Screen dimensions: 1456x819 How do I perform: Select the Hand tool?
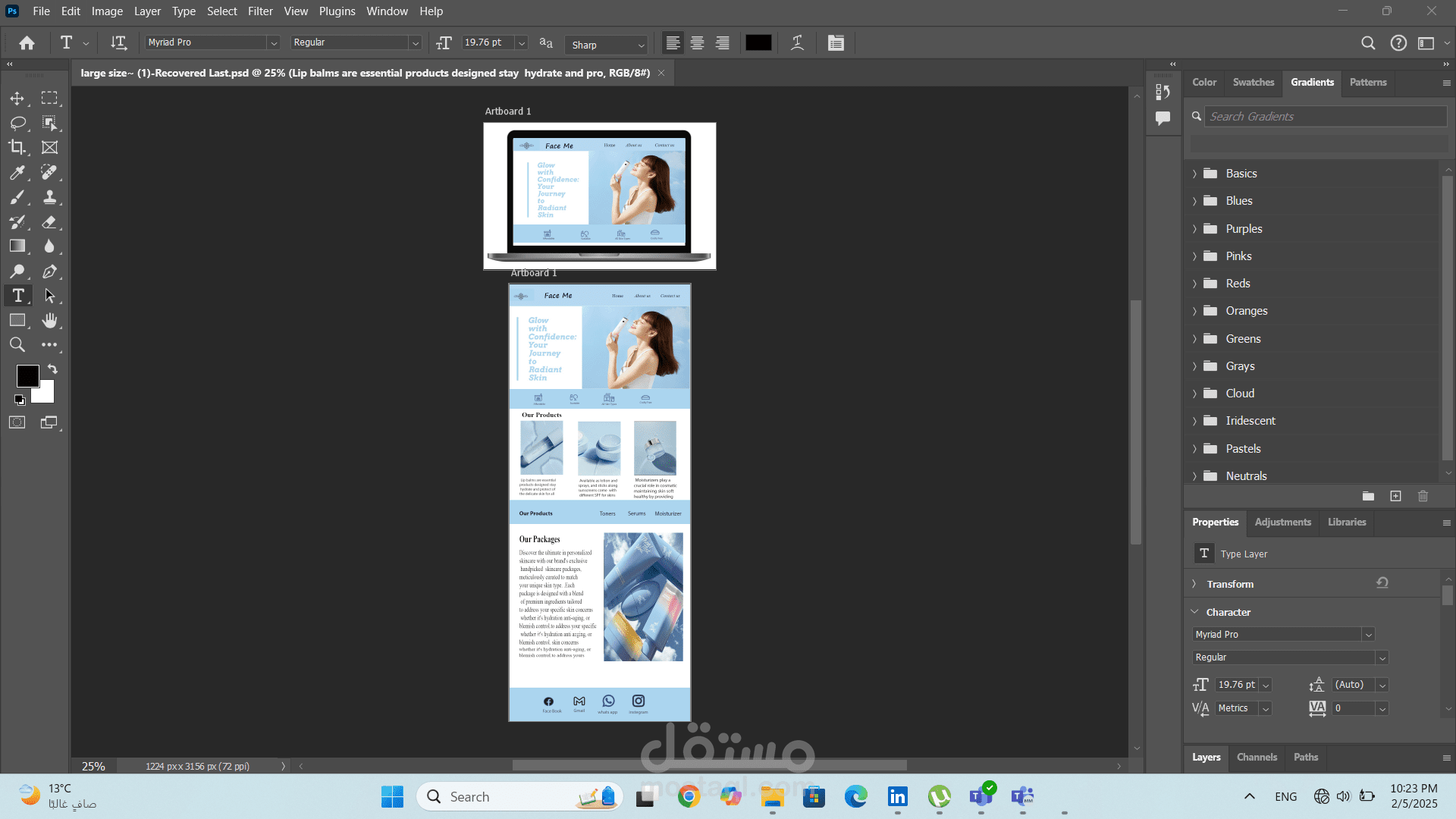pos(49,321)
